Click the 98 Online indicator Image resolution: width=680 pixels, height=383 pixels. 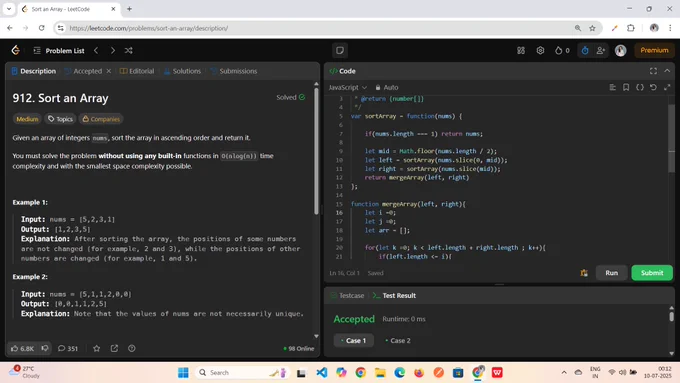pos(299,349)
